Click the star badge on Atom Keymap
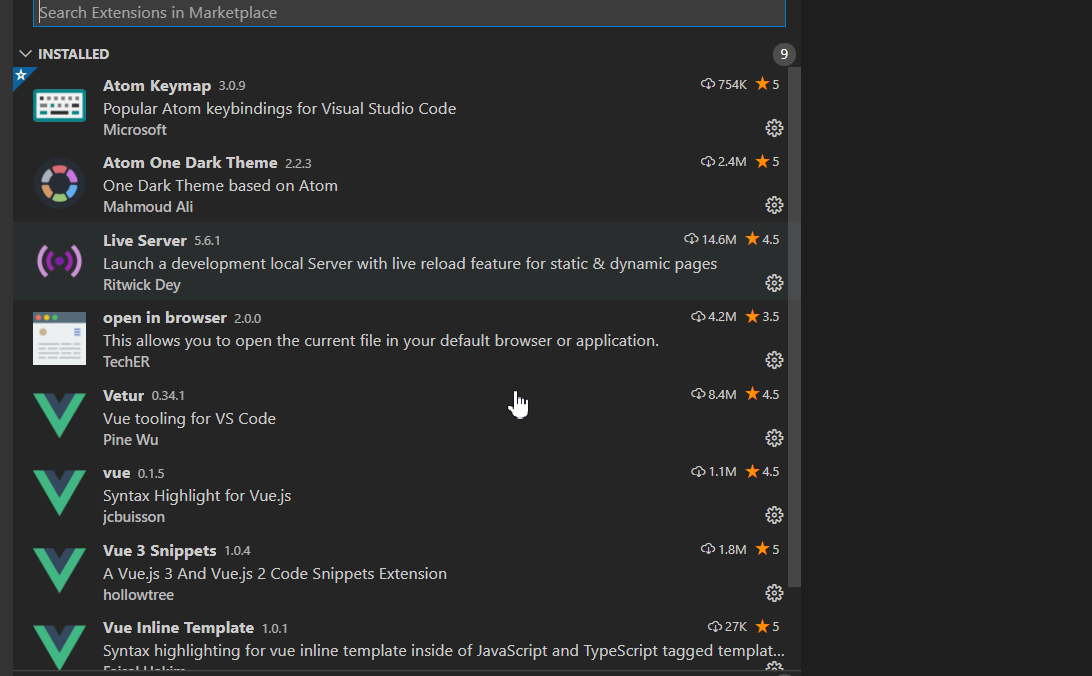The width and height of the screenshot is (1092, 676). click(x=21, y=75)
